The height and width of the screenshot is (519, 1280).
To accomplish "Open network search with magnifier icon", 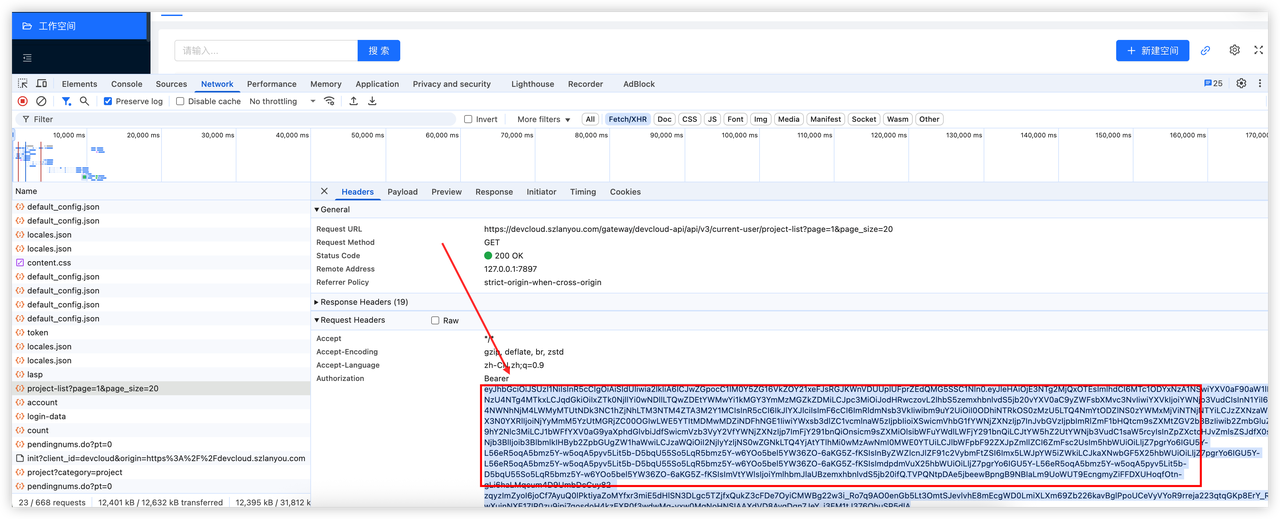I will (x=84, y=101).
